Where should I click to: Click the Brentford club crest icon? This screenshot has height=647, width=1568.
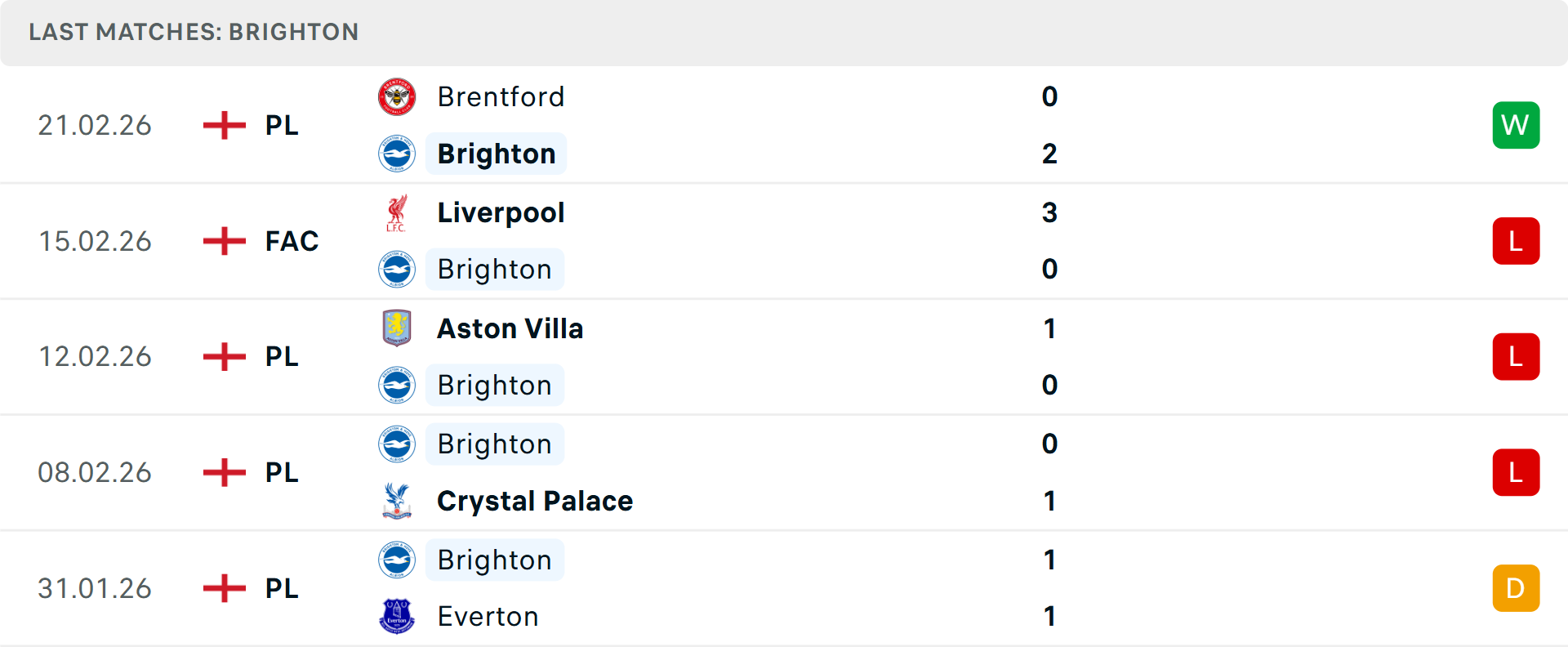pyautogui.click(x=397, y=97)
